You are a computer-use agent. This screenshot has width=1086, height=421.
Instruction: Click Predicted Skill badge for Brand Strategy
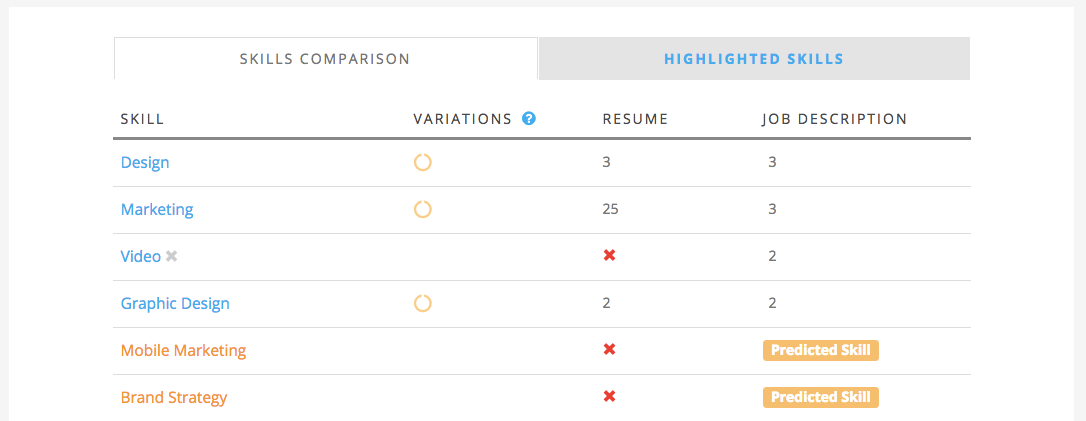tap(821, 397)
